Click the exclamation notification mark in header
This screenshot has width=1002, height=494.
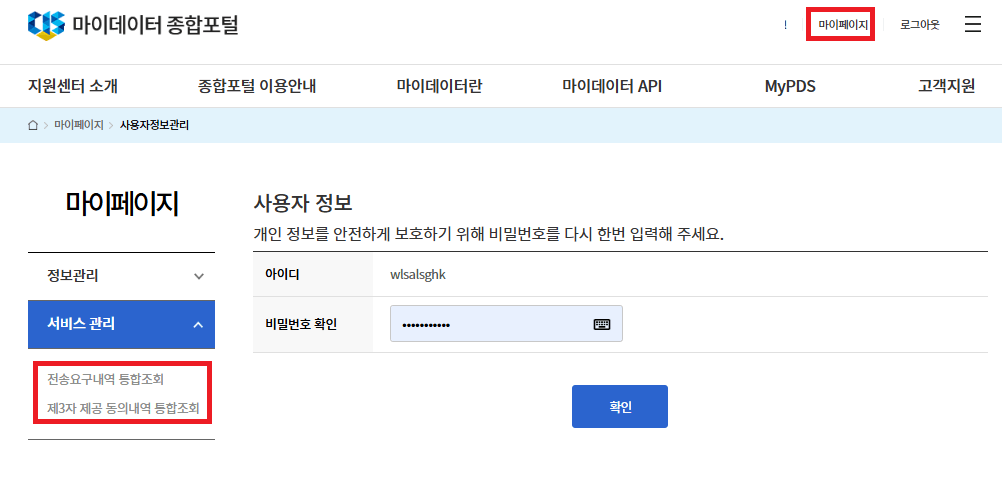pyautogui.click(x=785, y=26)
